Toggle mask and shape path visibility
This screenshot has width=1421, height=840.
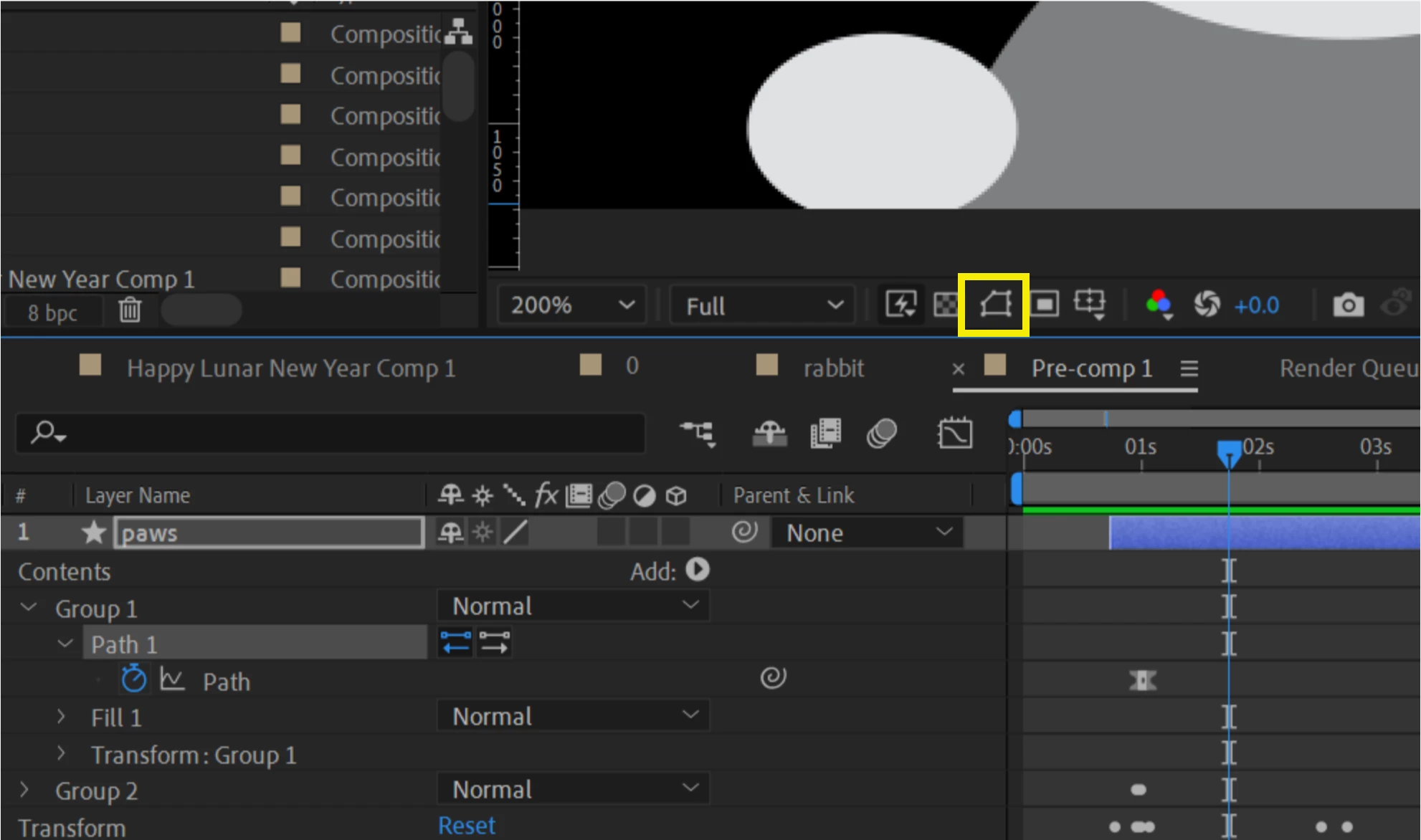point(994,305)
